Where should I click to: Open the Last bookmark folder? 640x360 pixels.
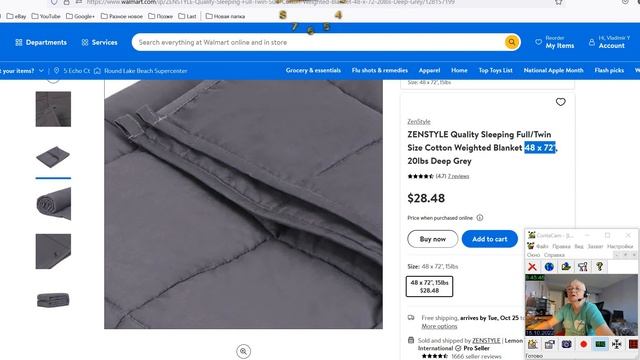(x=187, y=16)
